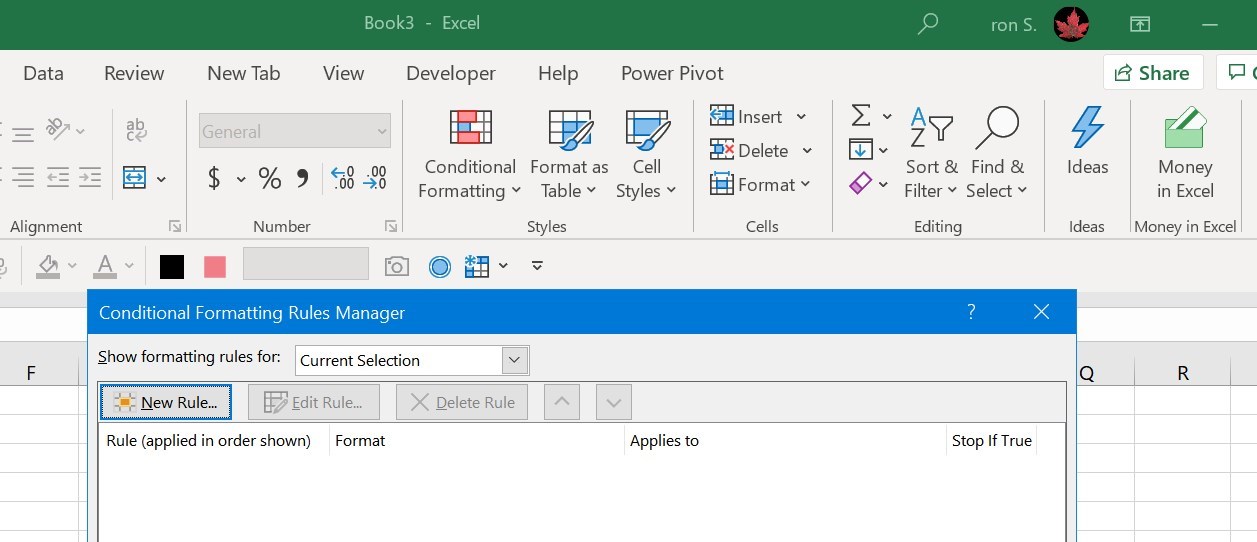Click the dialog Help question mark

(971, 312)
